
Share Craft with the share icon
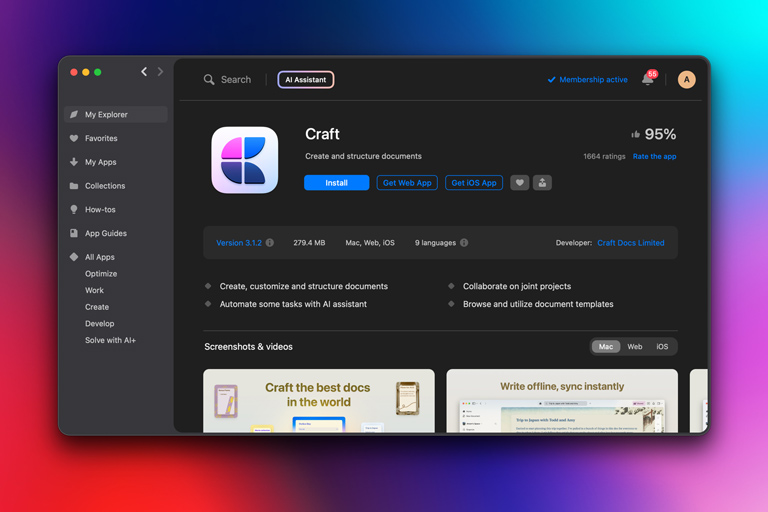[x=542, y=183]
